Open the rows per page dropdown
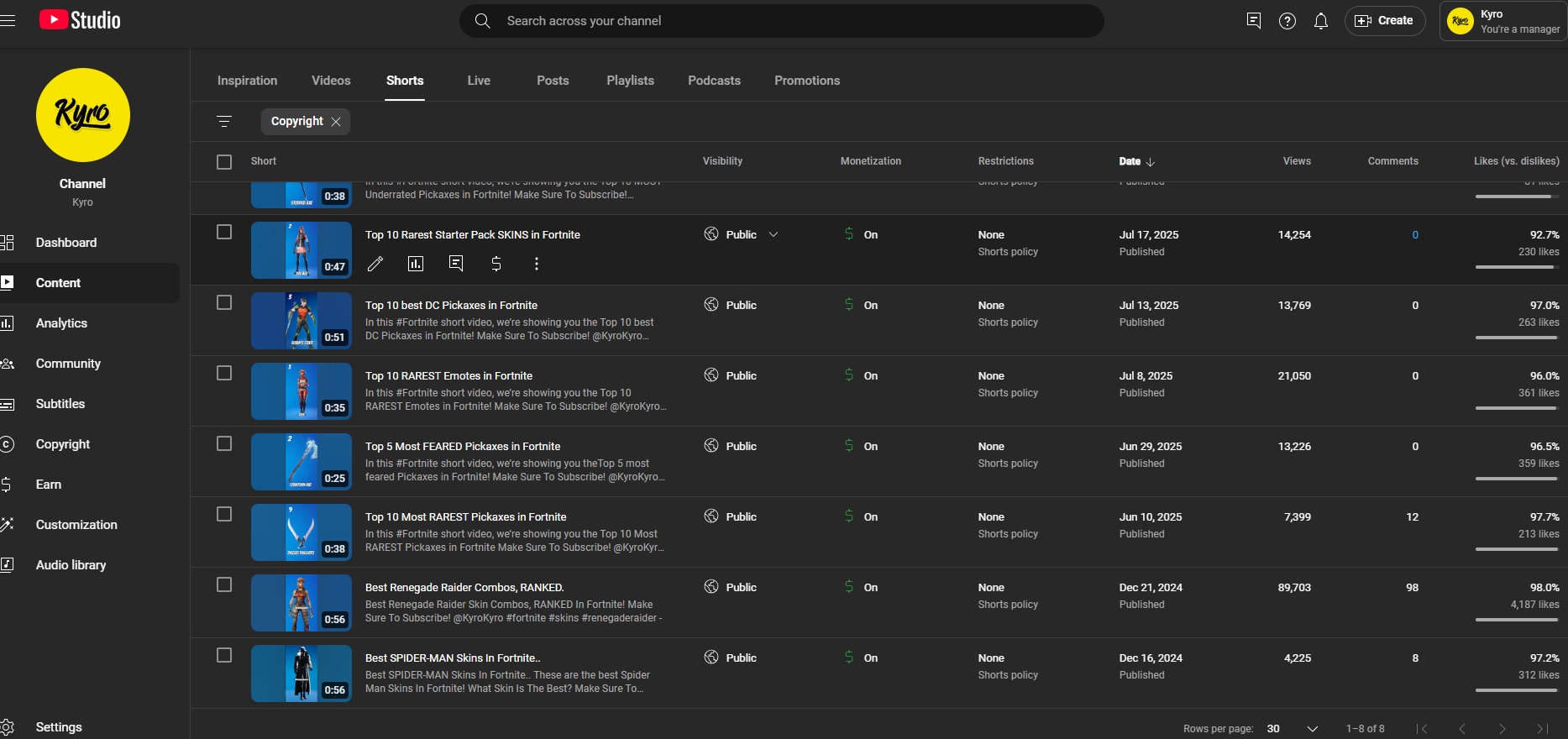This screenshot has width=1568, height=739. coord(1293,729)
